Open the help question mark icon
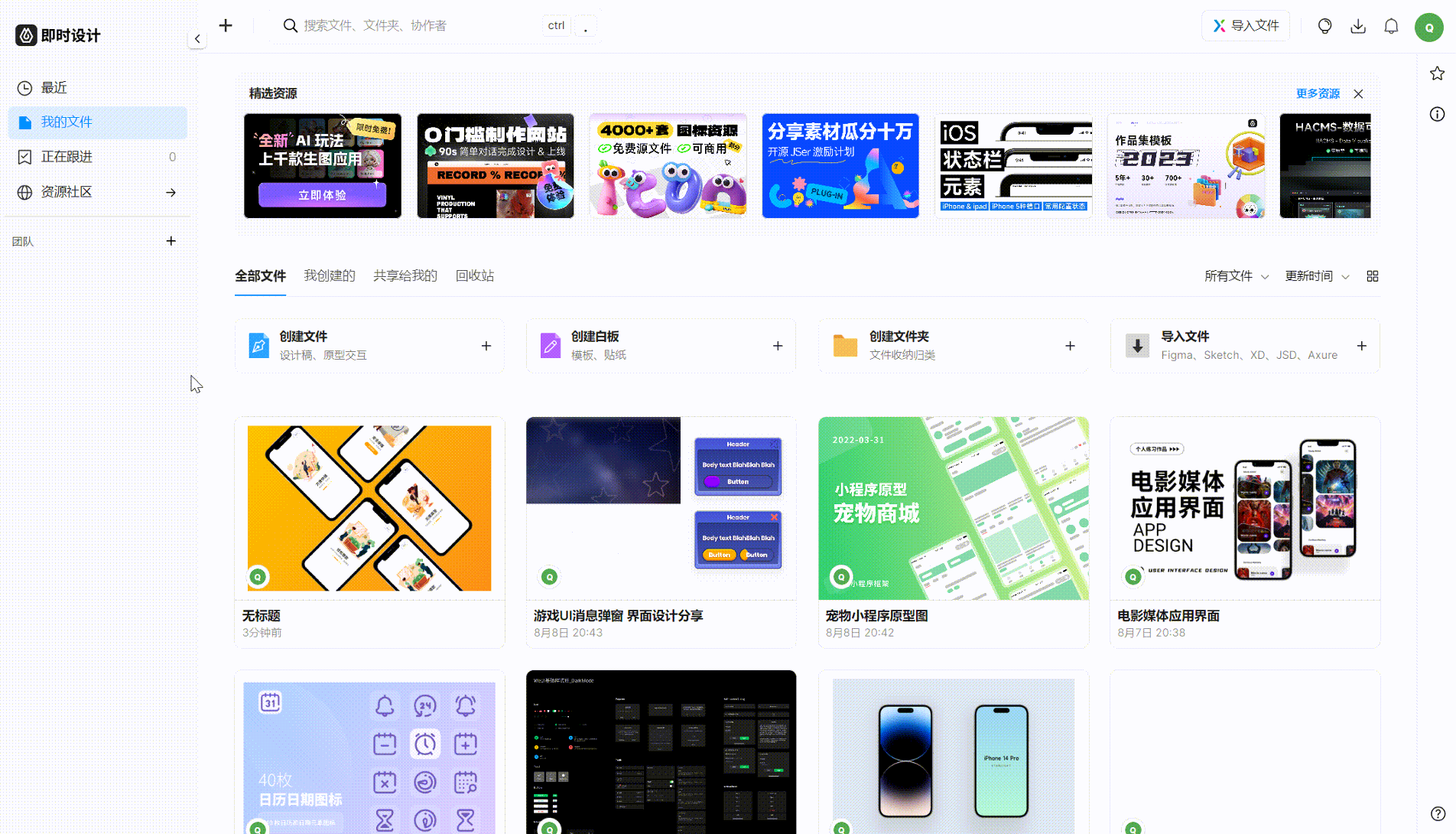Viewport: 1456px width, 834px height. tap(1438, 813)
